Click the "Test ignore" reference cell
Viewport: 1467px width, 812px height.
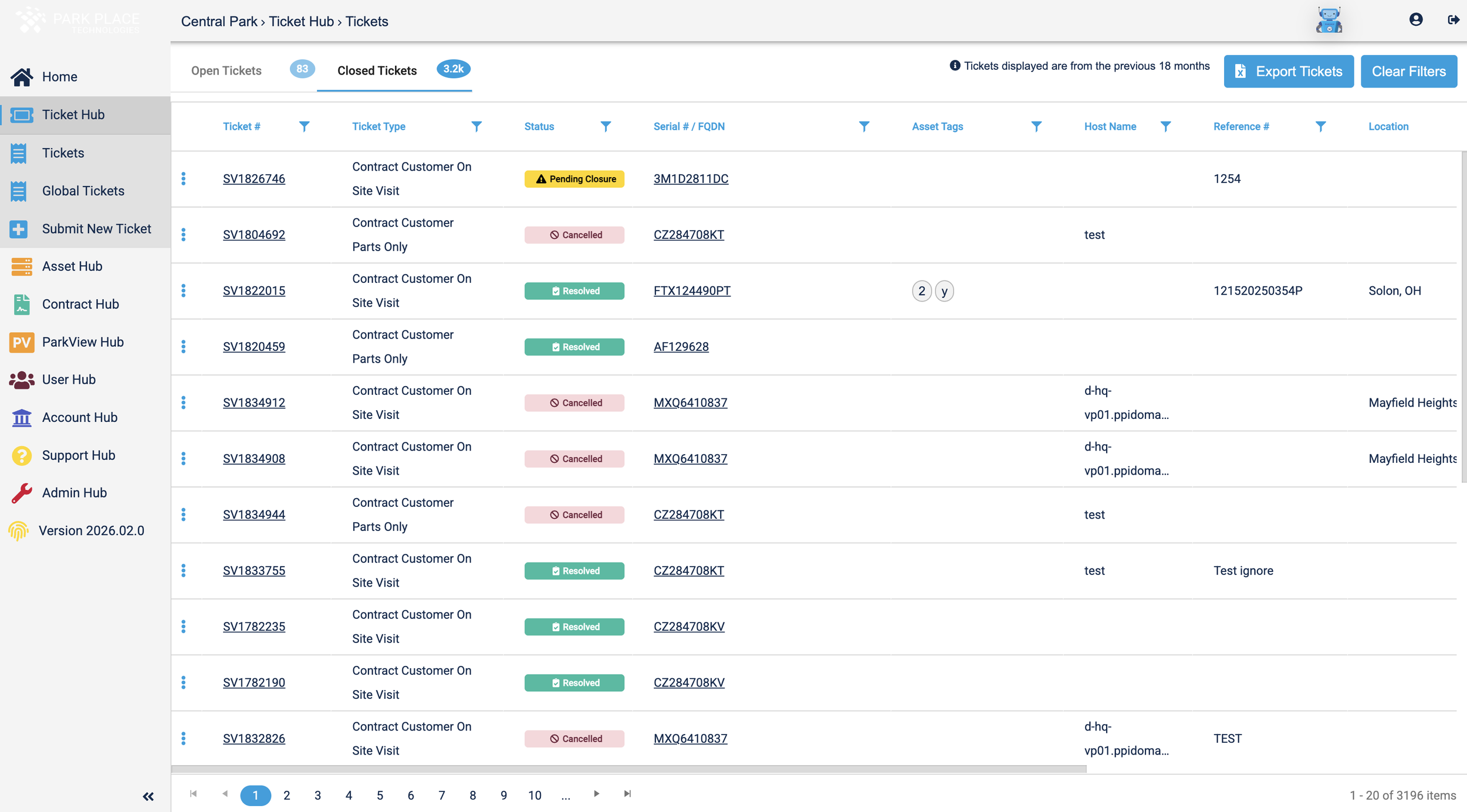1243,571
